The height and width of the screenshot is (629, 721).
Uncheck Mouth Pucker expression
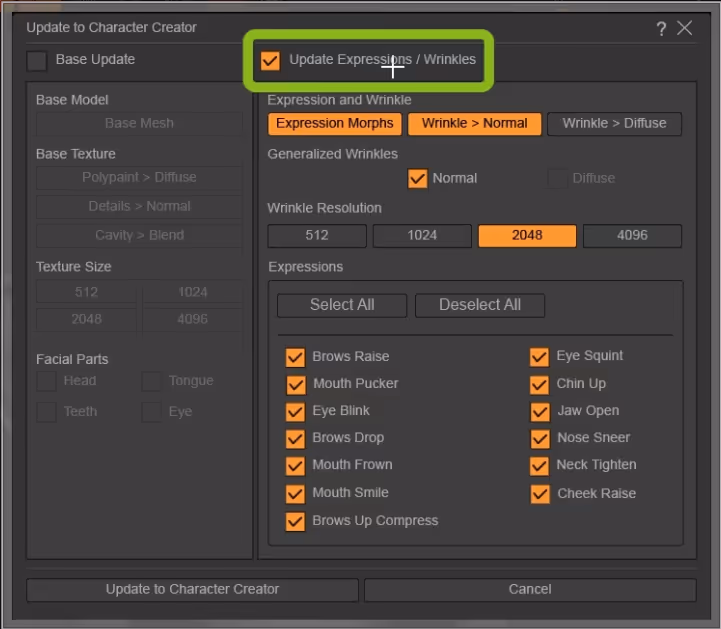296,385
